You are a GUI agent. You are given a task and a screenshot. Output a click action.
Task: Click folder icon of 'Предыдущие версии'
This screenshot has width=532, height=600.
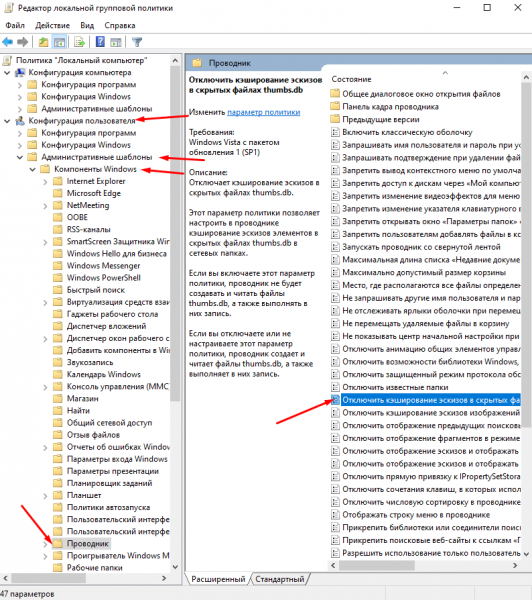coord(335,119)
